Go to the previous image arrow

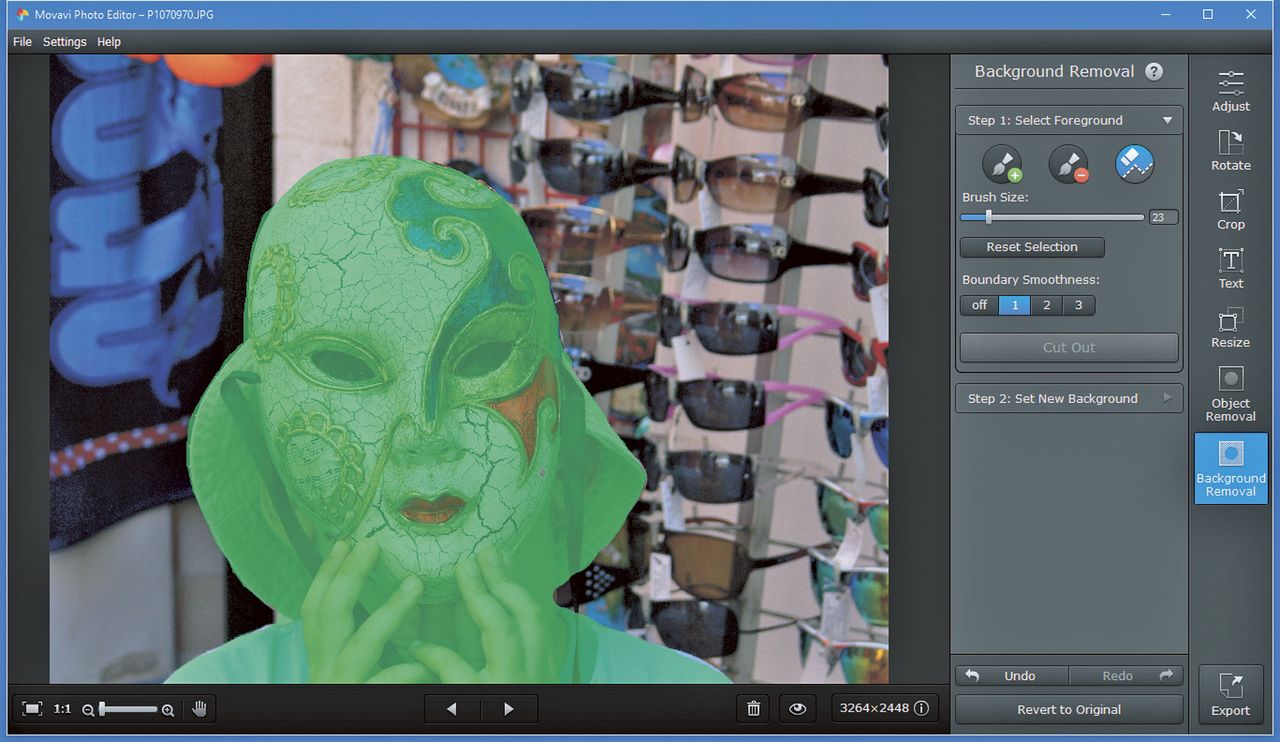pyautogui.click(x=452, y=709)
